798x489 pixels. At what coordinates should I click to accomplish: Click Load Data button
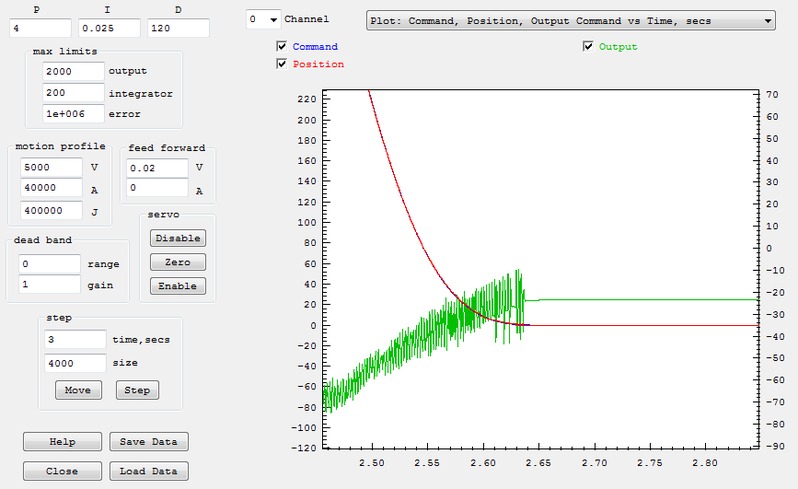[x=147, y=471]
